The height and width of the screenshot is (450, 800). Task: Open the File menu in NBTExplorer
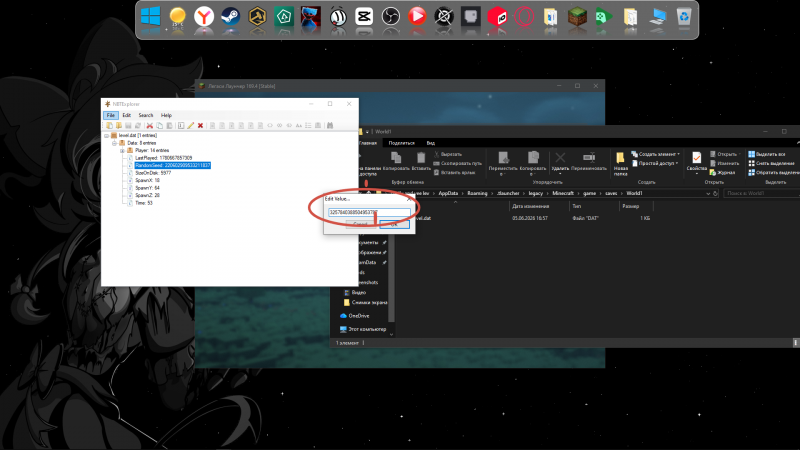click(x=111, y=115)
